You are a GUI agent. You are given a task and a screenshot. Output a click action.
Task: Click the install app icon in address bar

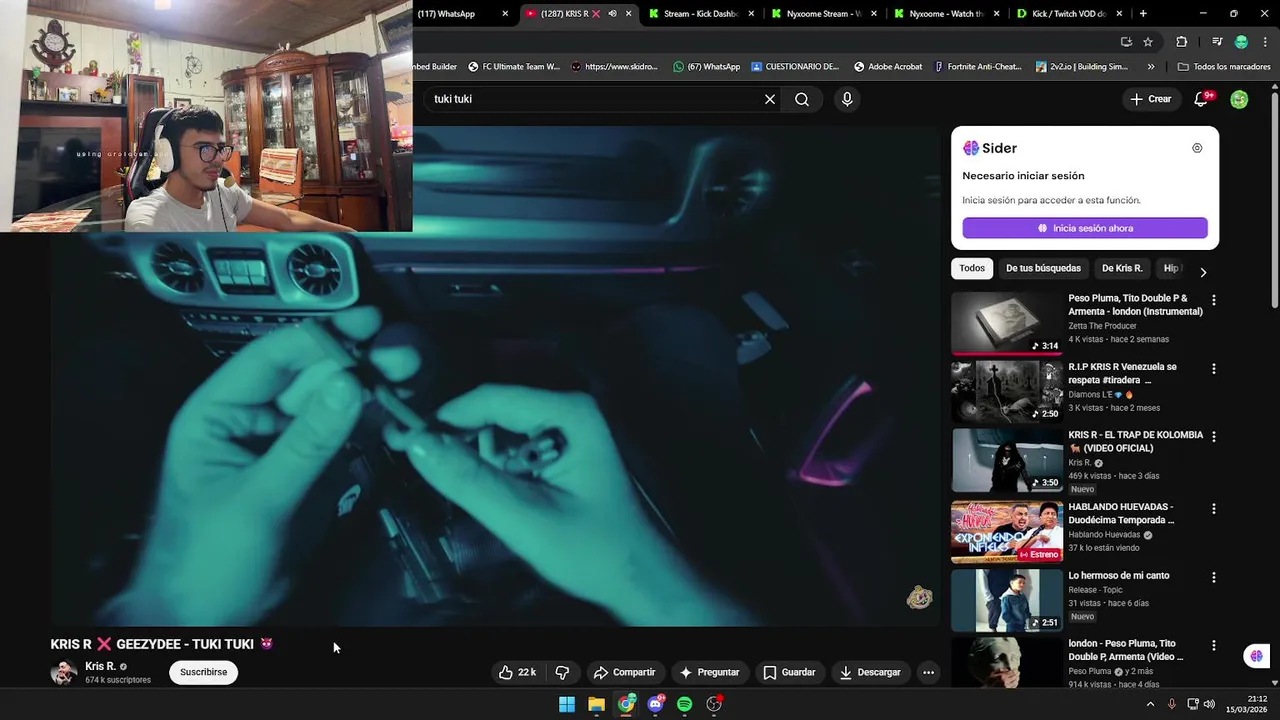(1126, 42)
